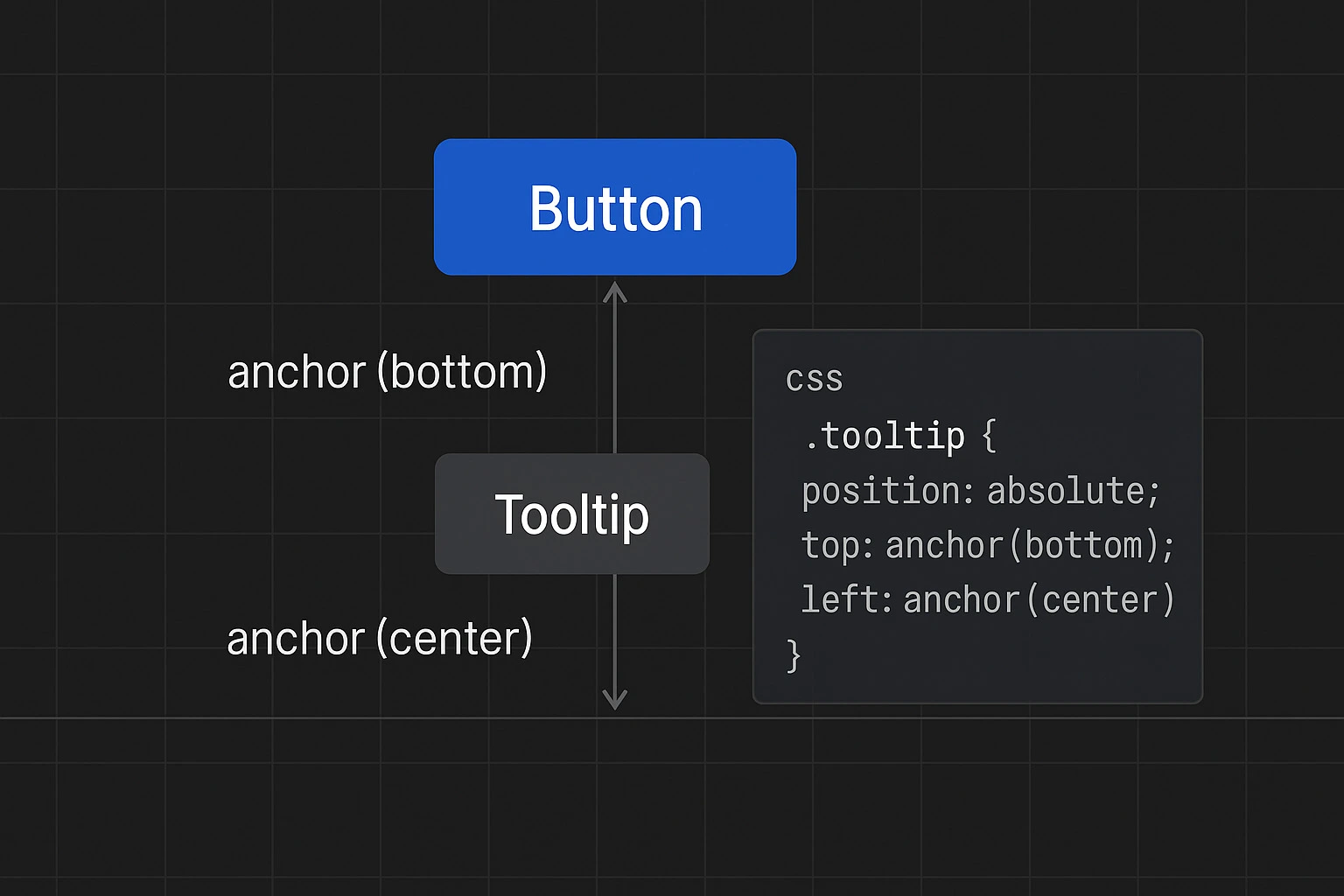Click the "css" language label
This screenshot has height=896, width=1344.
tap(814, 379)
